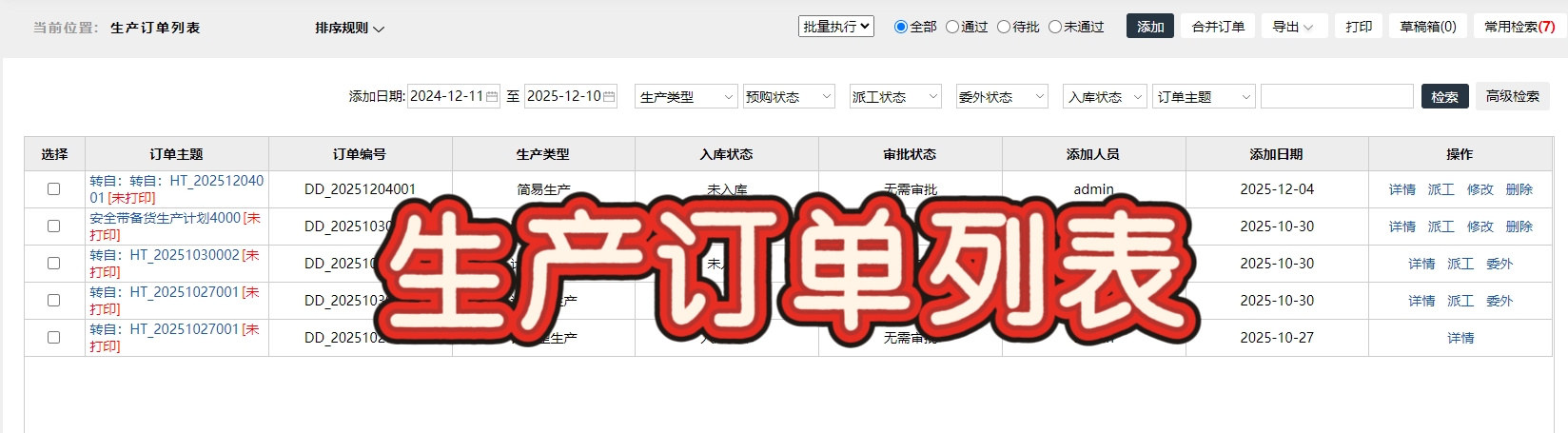Tick checkbox for order DD_20251204001
This screenshot has height=433, width=1568.
tap(54, 189)
